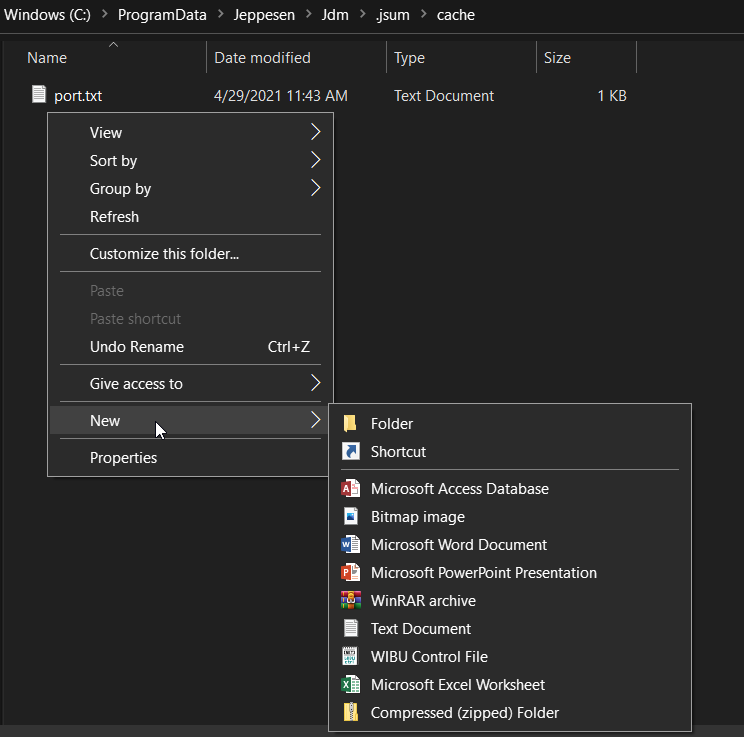Image resolution: width=744 pixels, height=737 pixels.
Task: Expand the View submenu arrow
Action: 315,133
